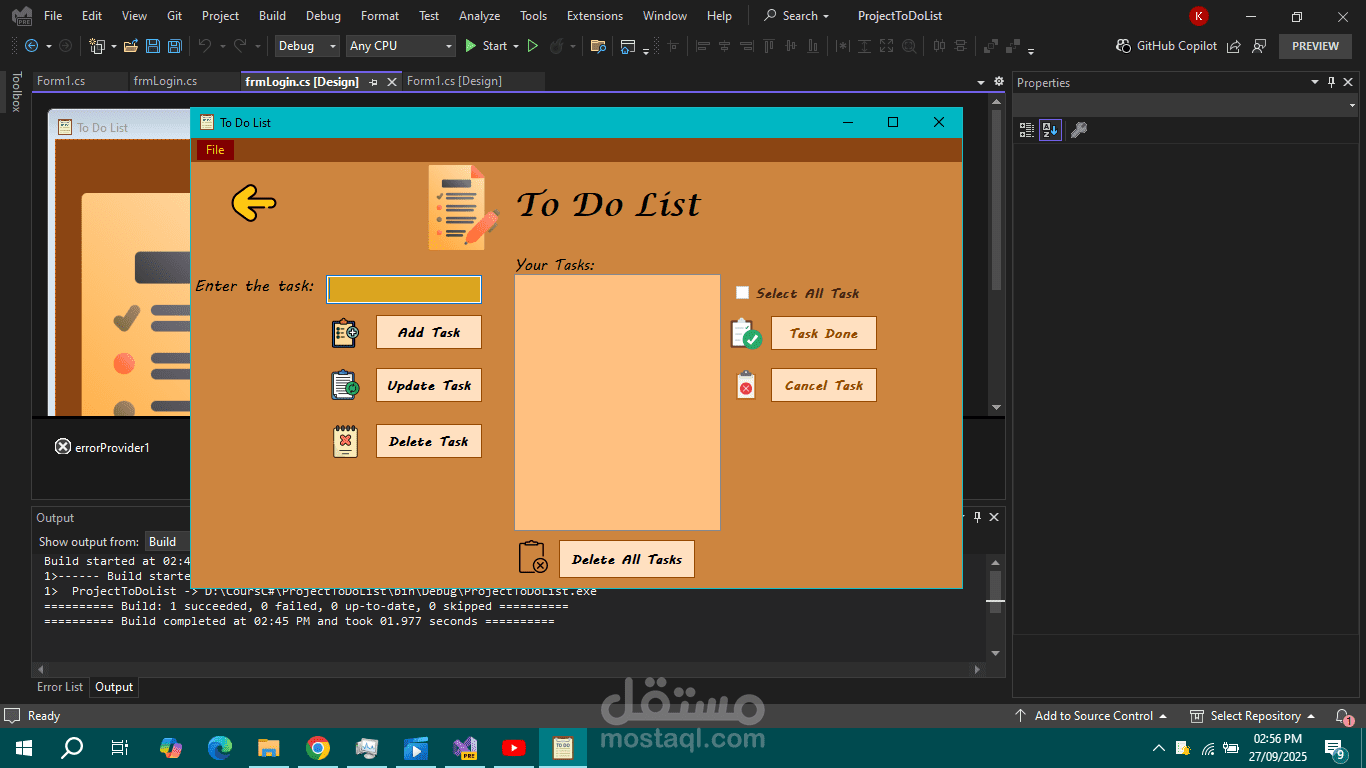Open the Build menu
This screenshot has height=768, width=1366.
[272, 15]
